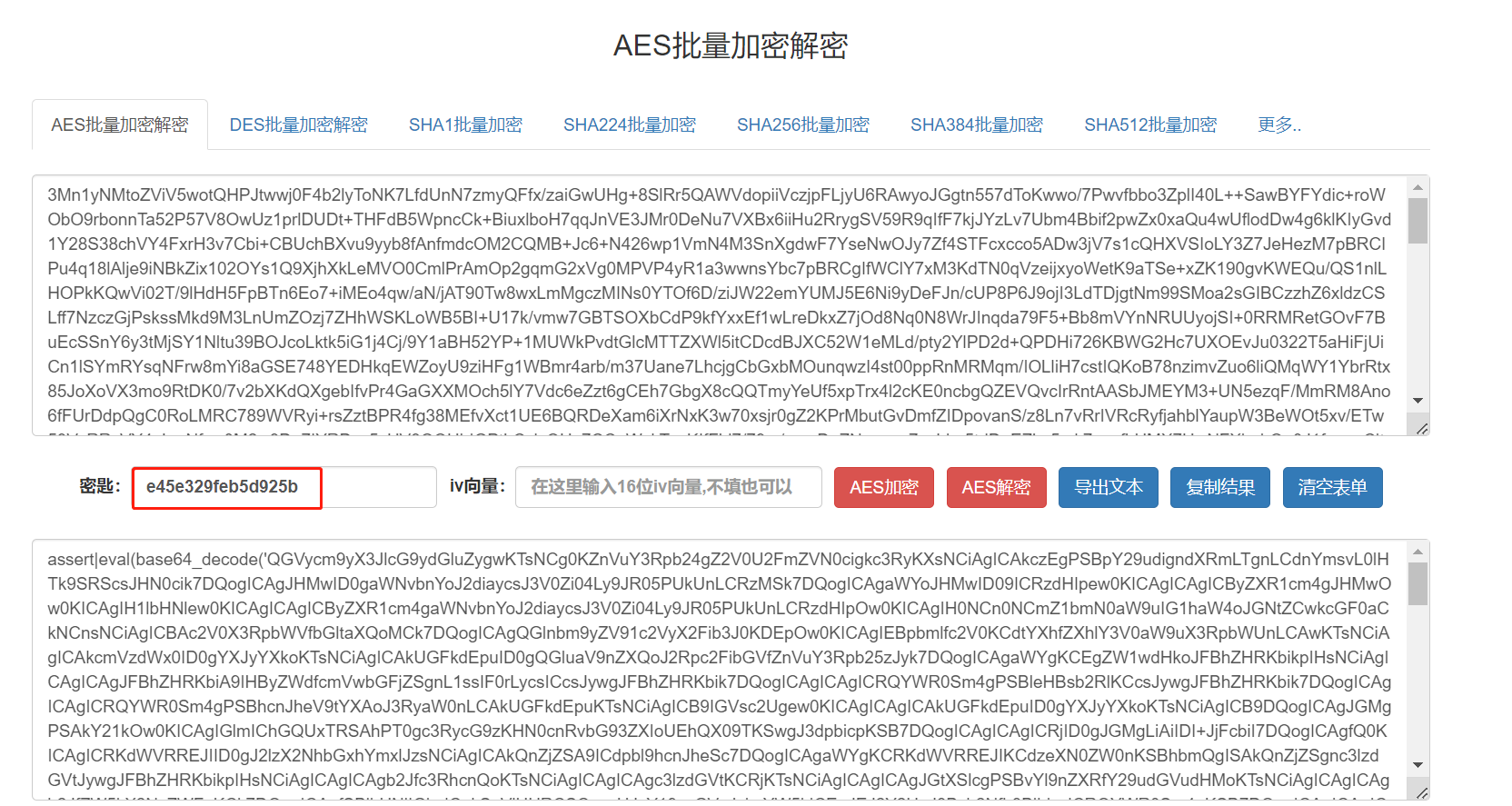Copy output using the 复制结果 button
This screenshot has width=1512, height=806.
pyautogui.click(x=1219, y=487)
